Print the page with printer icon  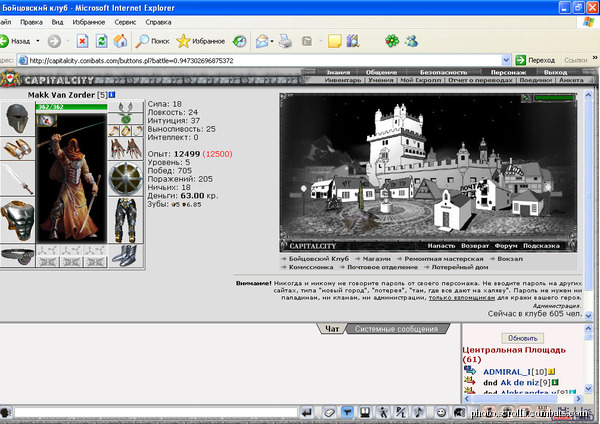click(x=285, y=41)
